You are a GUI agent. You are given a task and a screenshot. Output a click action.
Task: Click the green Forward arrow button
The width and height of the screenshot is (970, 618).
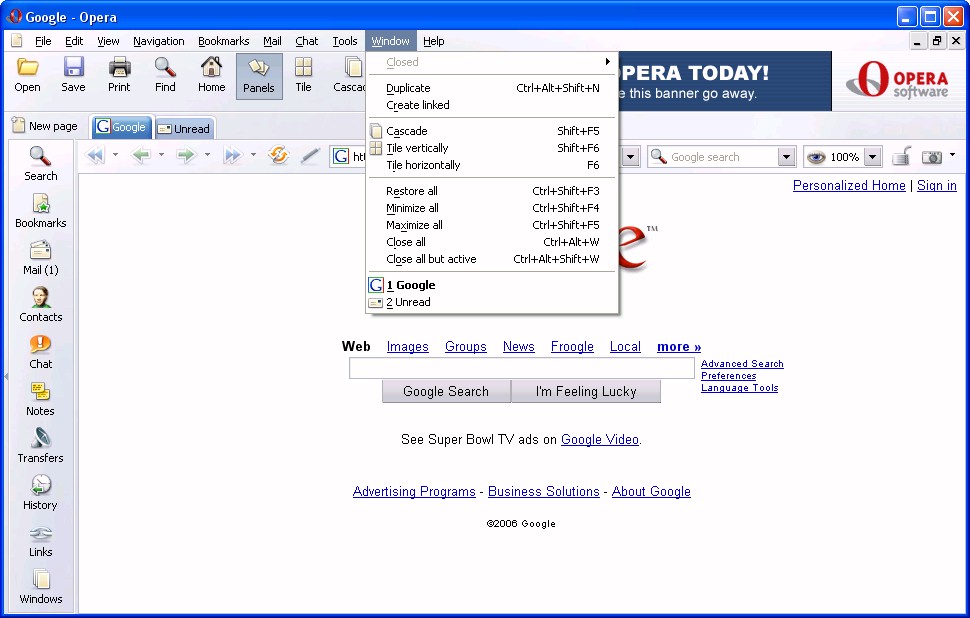186,155
